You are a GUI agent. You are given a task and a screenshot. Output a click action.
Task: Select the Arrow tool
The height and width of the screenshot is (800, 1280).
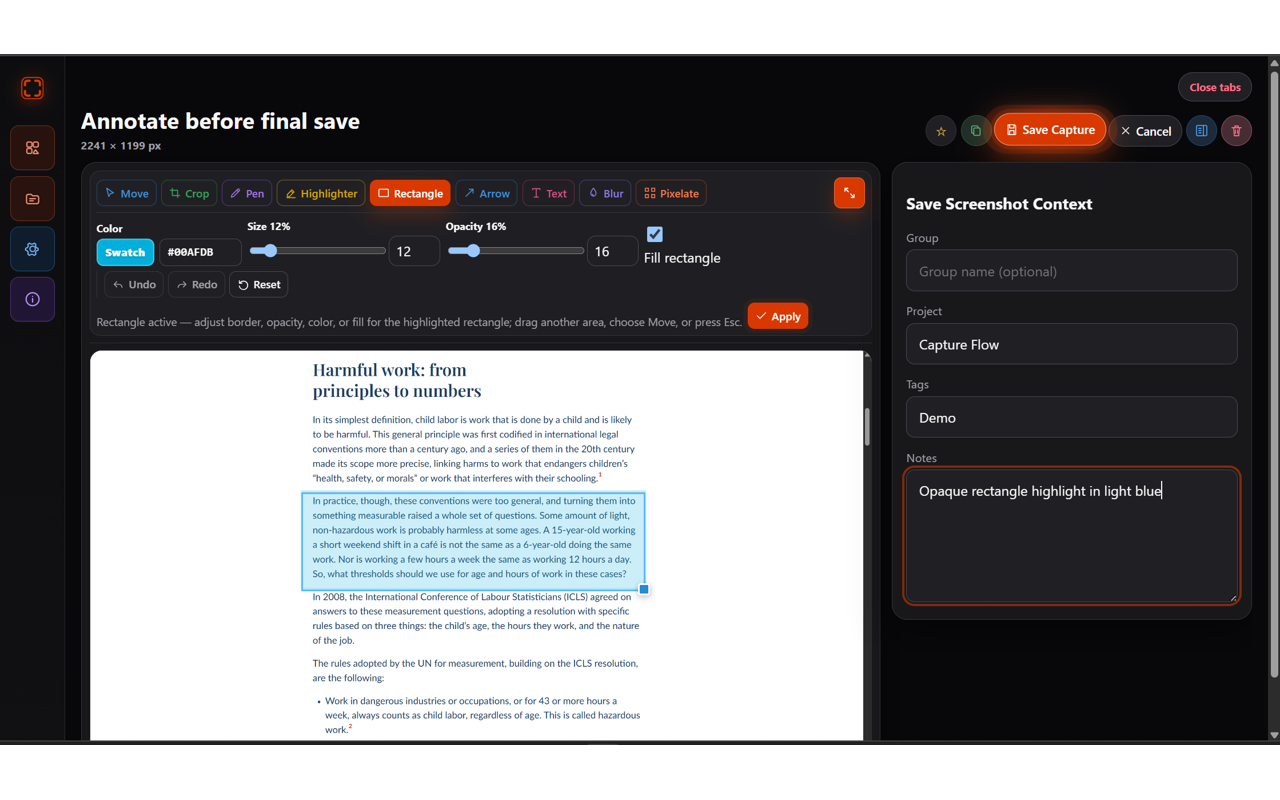coord(486,193)
